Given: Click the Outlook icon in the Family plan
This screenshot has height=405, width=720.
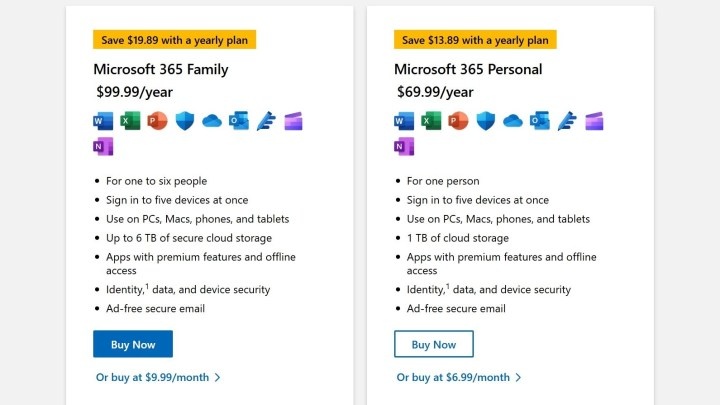Looking at the screenshot, I should pos(238,122).
